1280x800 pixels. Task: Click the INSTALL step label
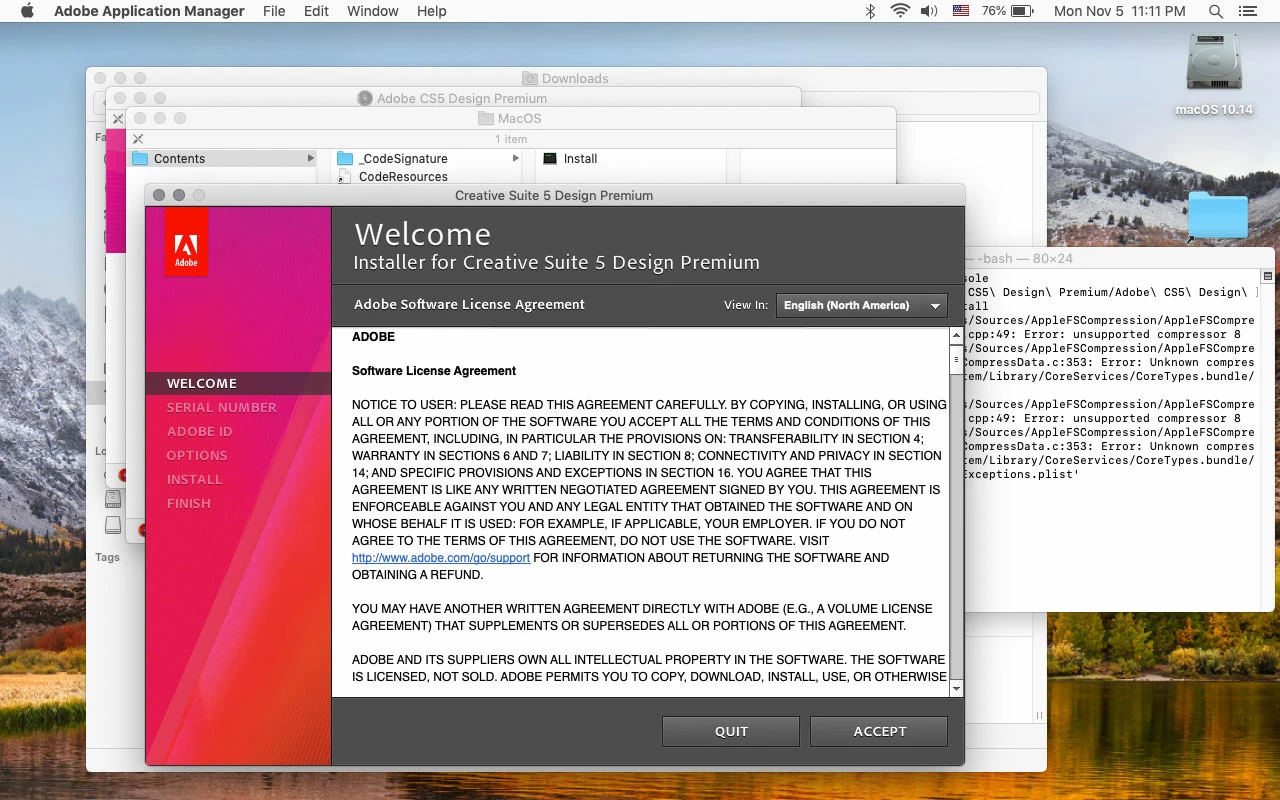pyautogui.click(x=195, y=479)
